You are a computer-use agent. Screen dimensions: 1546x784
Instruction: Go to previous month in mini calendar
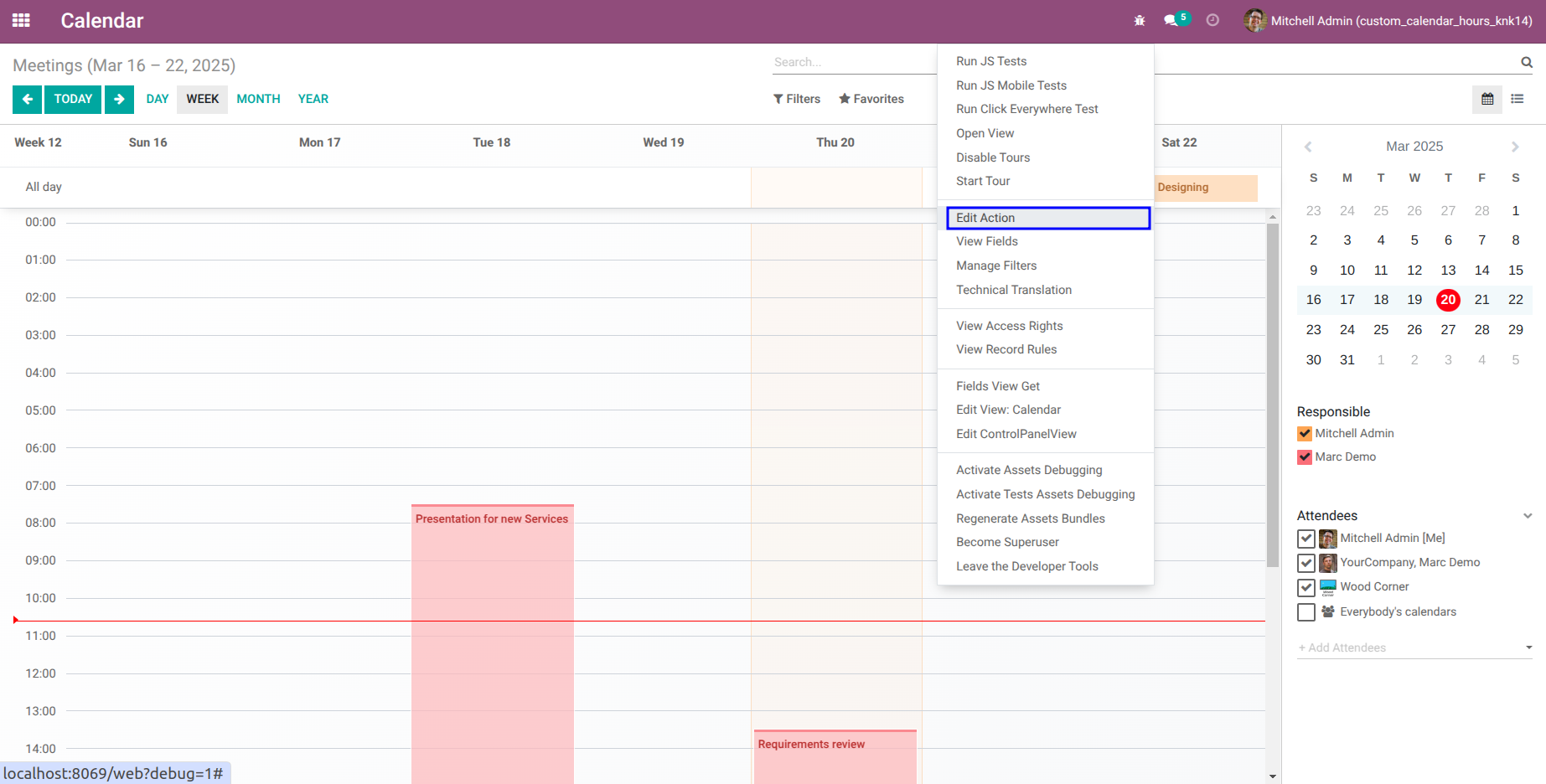tap(1308, 147)
